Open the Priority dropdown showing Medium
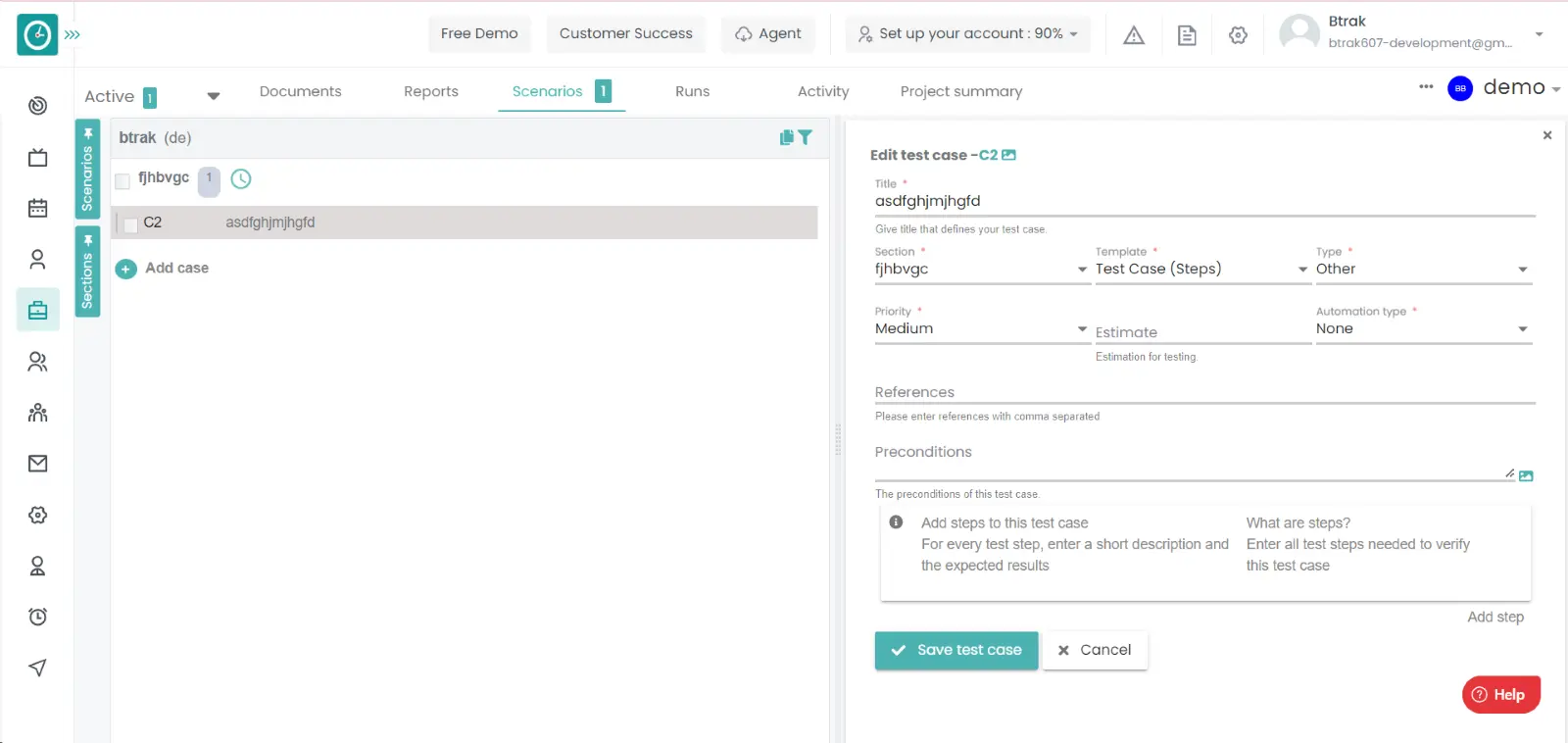Screen dimensions: 1568x743 [x=981, y=329]
